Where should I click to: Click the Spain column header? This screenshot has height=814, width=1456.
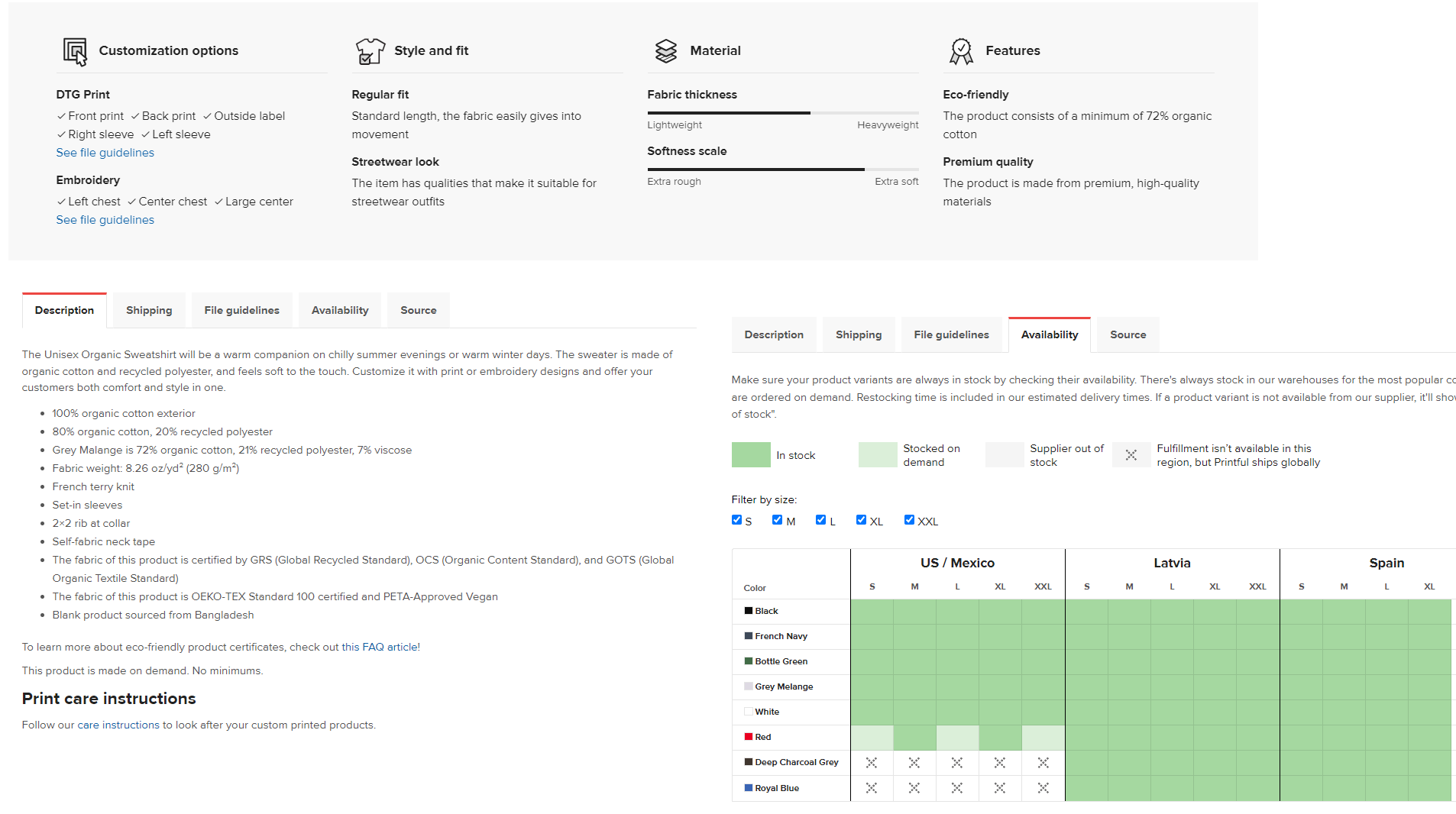[x=1386, y=564]
